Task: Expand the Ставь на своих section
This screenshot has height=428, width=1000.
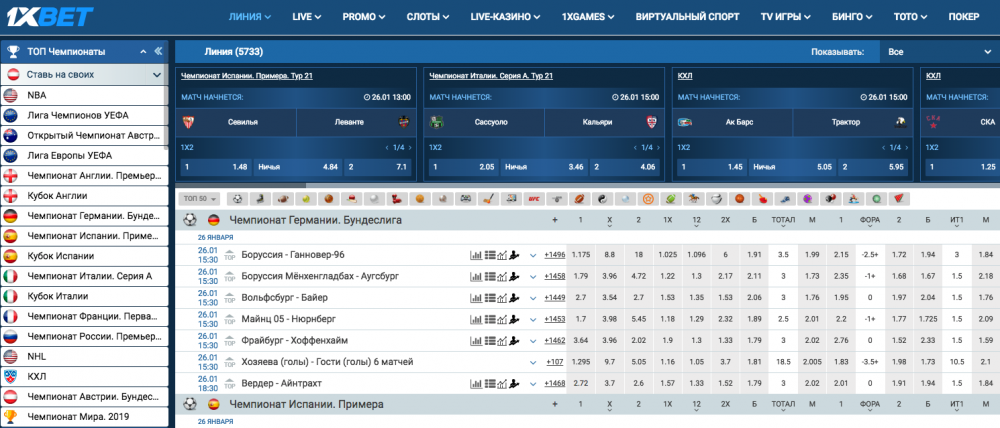Action: pos(84,74)
